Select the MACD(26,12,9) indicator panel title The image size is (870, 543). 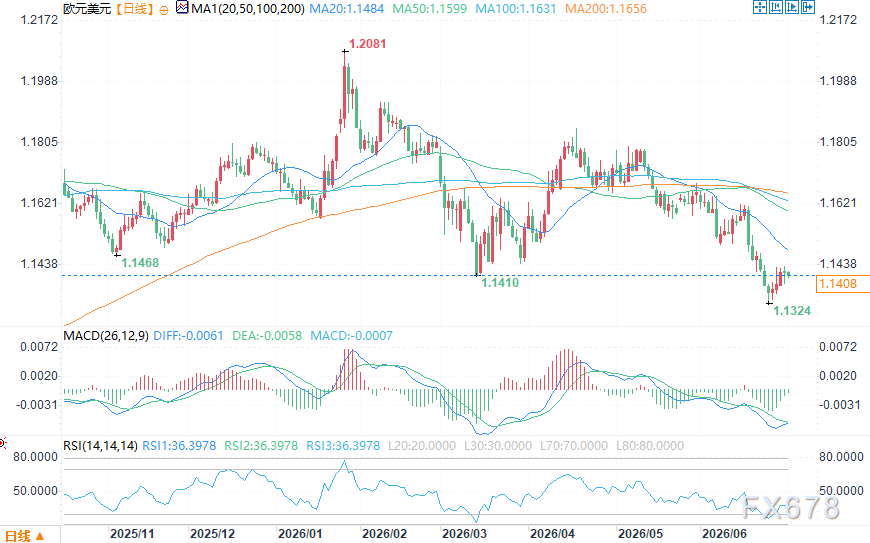[x=105, y=336]
